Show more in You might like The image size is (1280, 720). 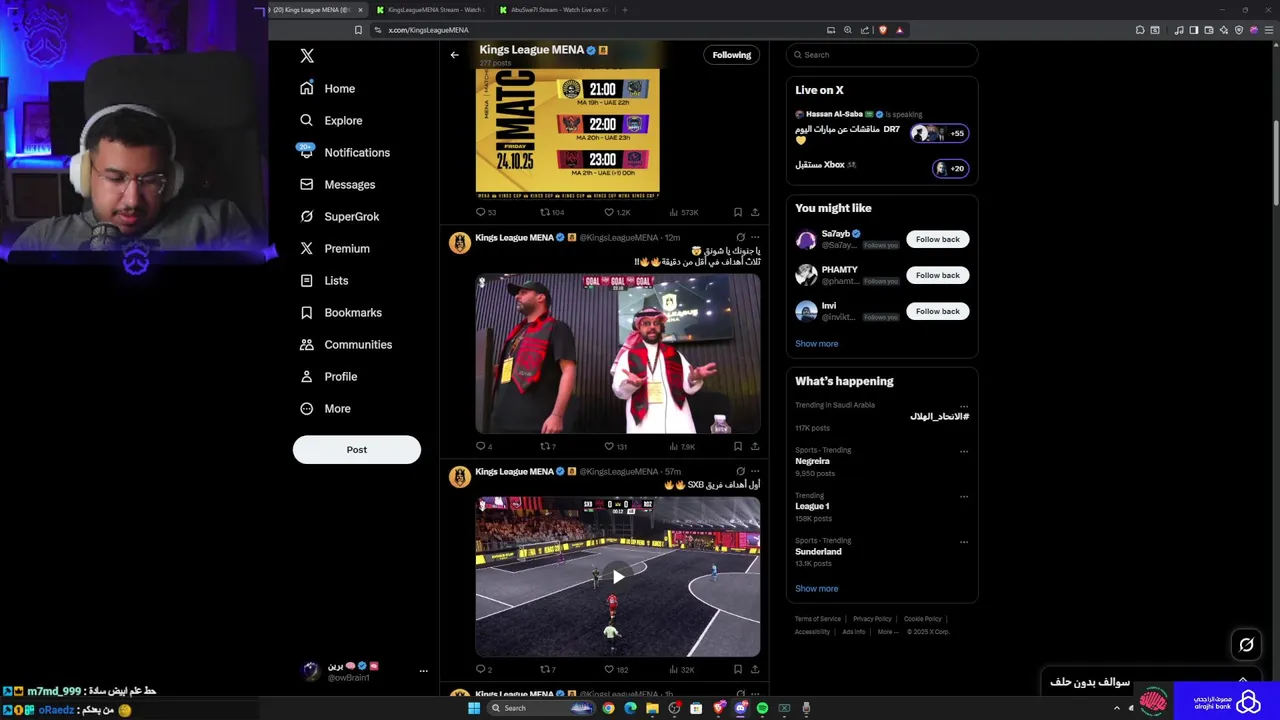click(817, 344)
